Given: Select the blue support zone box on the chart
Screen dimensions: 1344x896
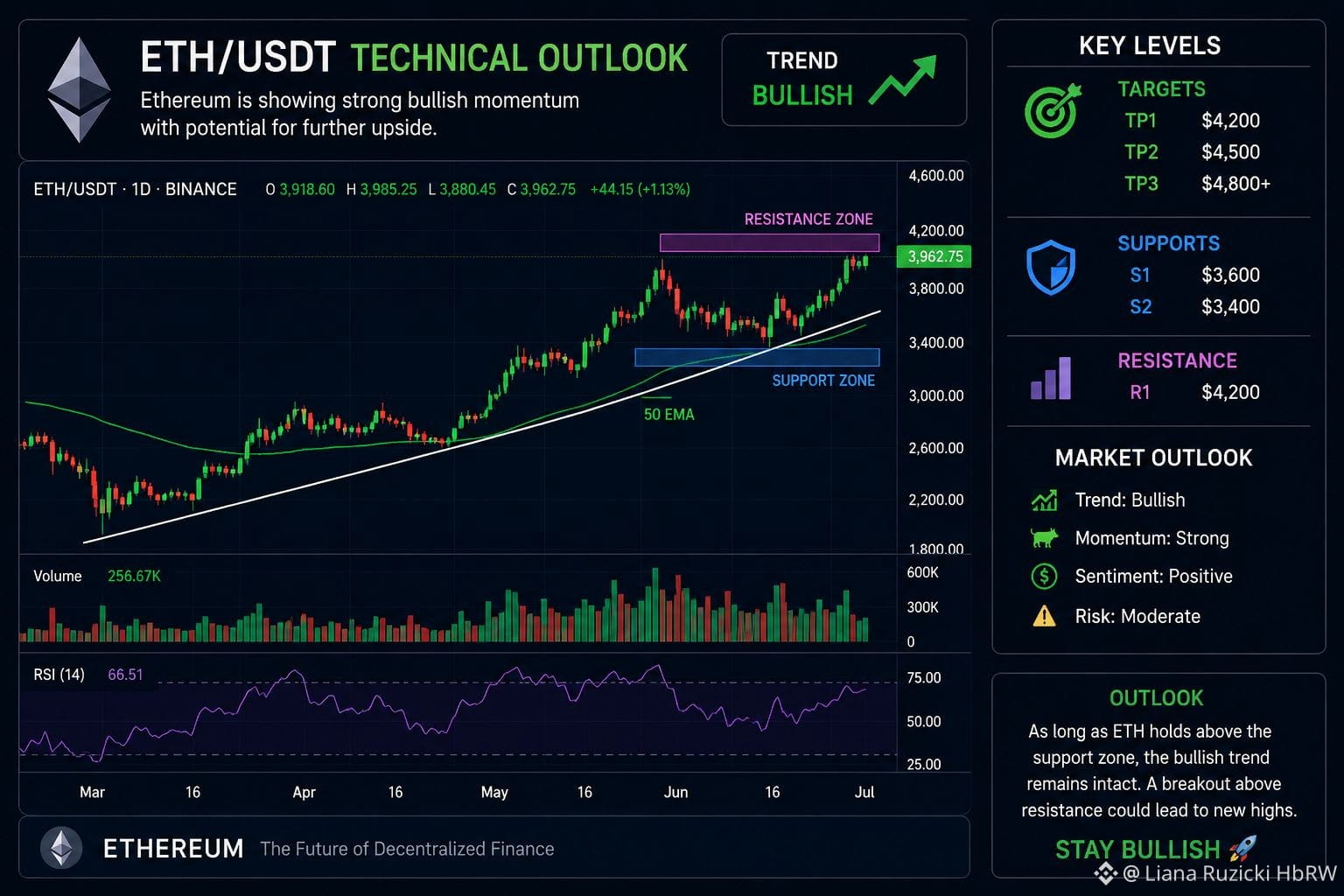Looking at the screenshot, I should click(757, 357).
